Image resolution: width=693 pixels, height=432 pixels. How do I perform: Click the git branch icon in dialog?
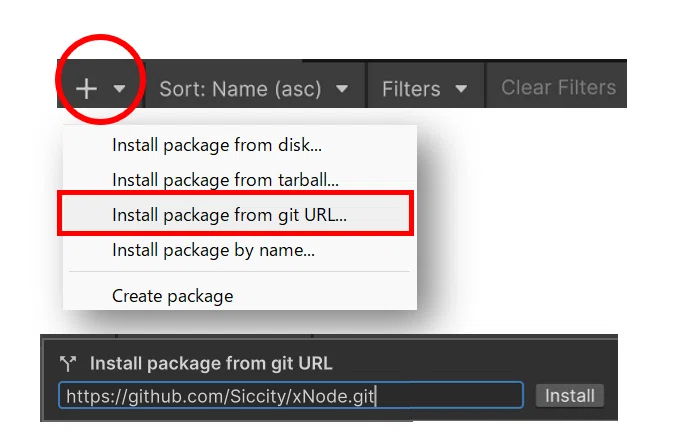68,363
